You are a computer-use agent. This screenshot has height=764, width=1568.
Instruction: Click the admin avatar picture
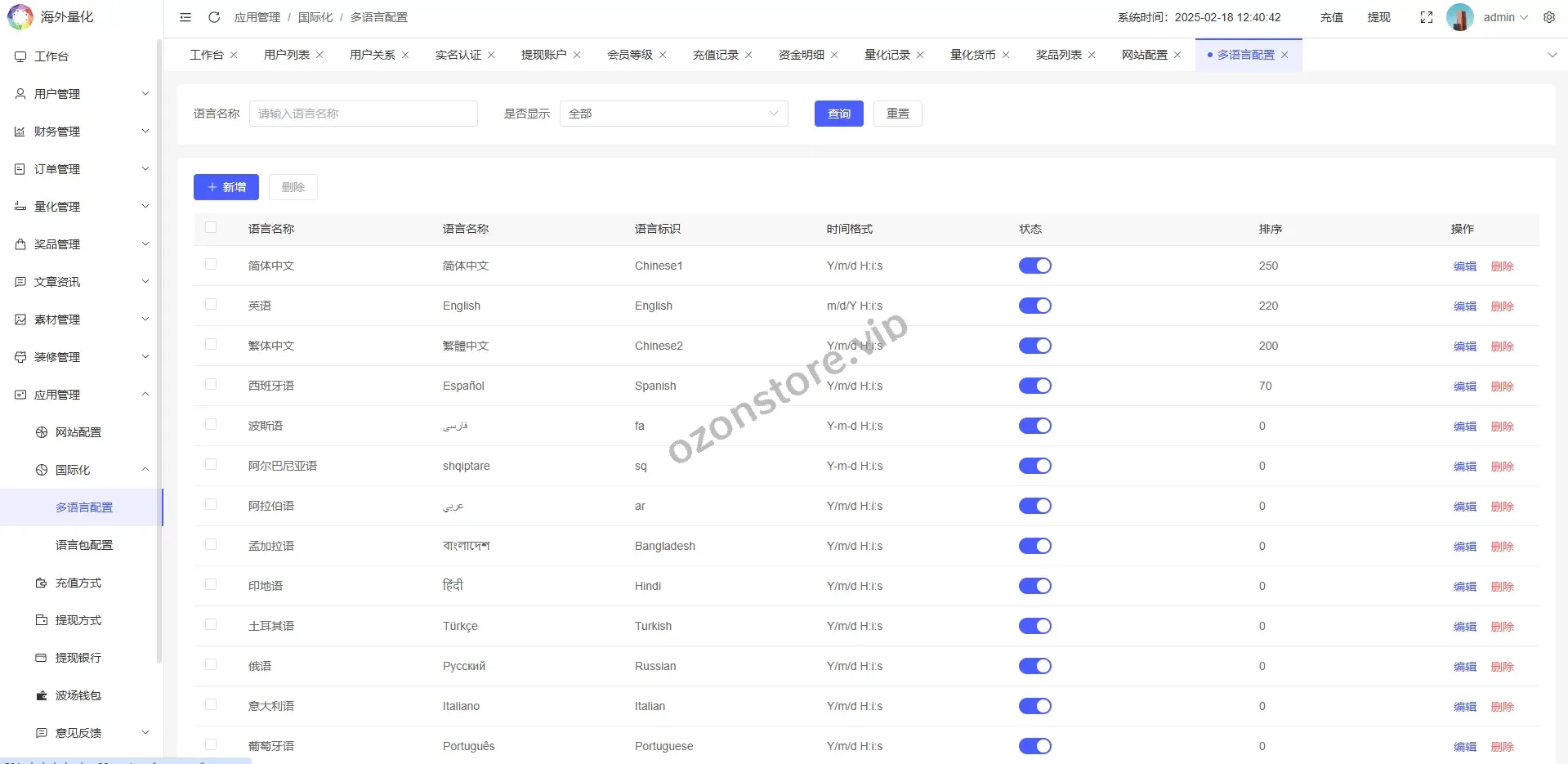(x=1459, y=17)
